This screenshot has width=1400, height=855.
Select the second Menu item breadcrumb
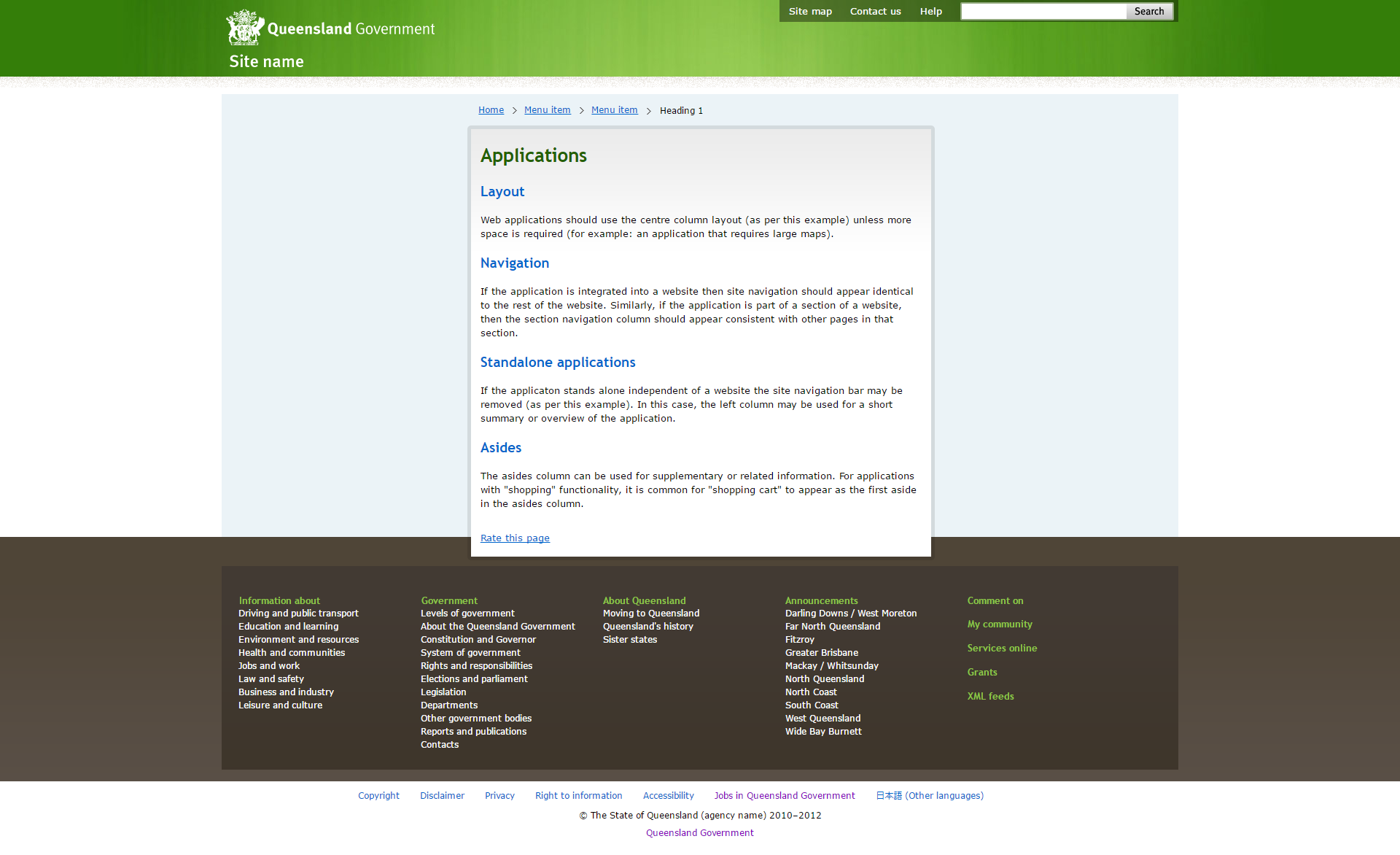click(x=614, y=110)
